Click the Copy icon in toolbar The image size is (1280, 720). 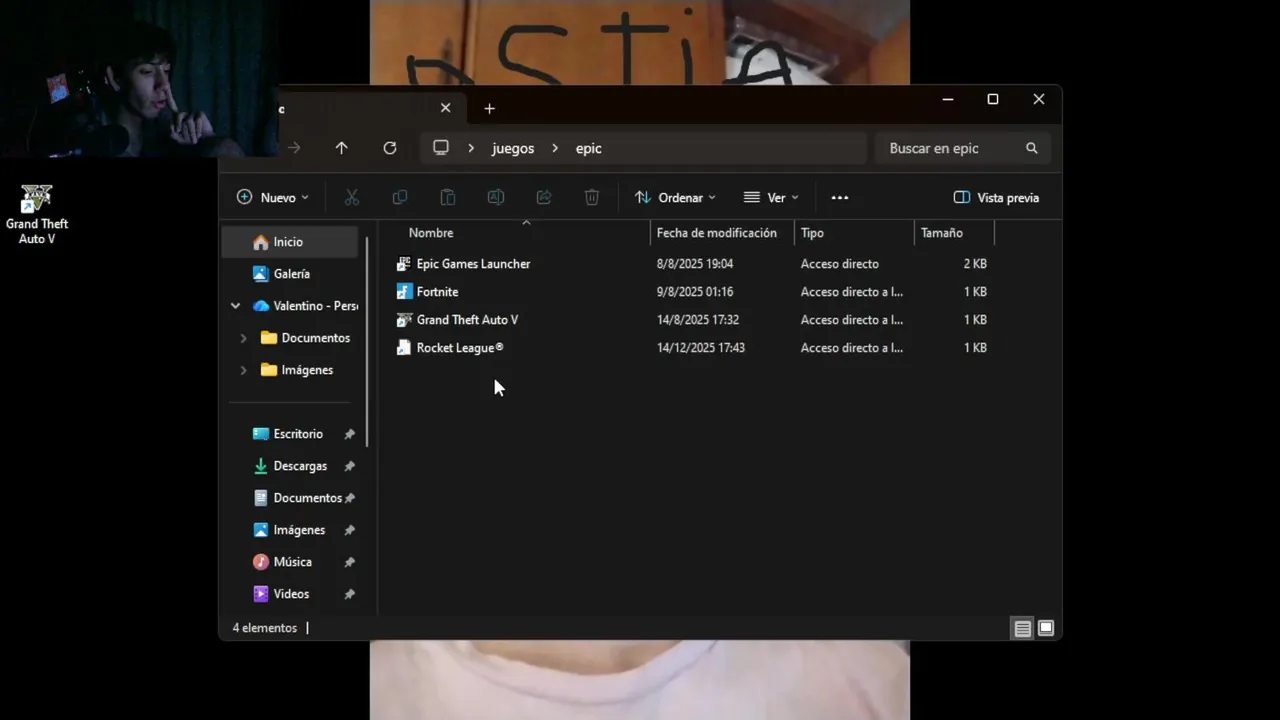pos(400,198)
